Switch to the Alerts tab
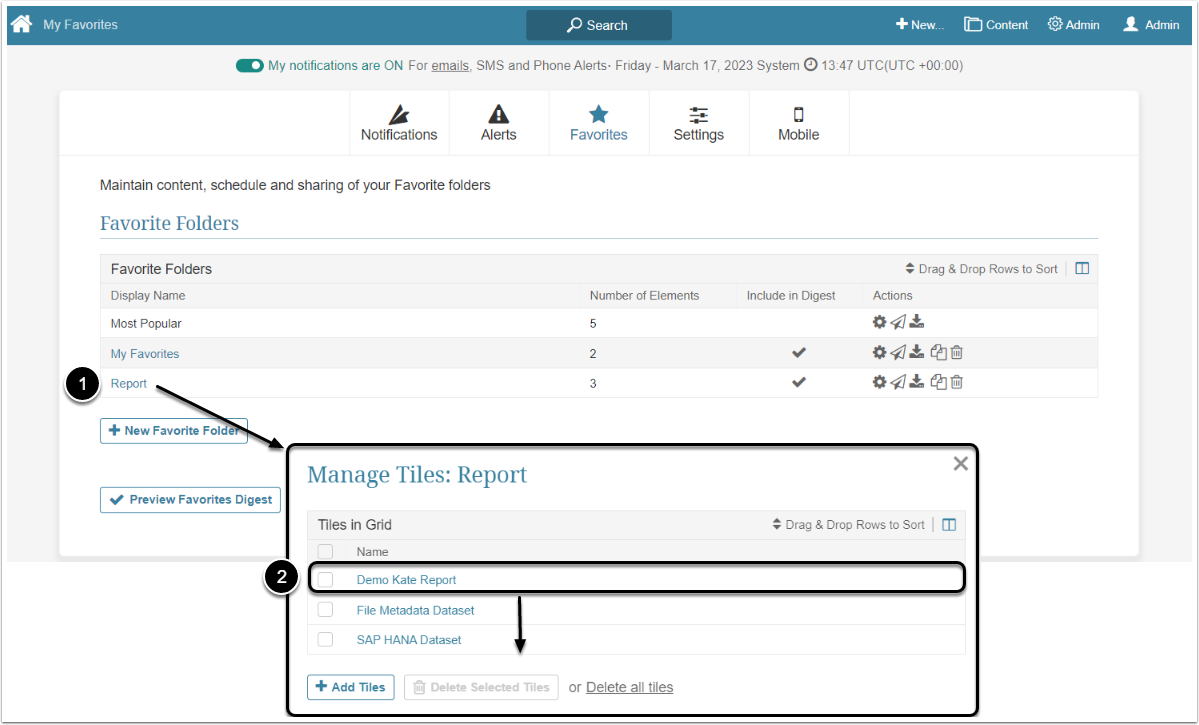This screenshot has height=725, width=1199. click(x=499, y=124)
